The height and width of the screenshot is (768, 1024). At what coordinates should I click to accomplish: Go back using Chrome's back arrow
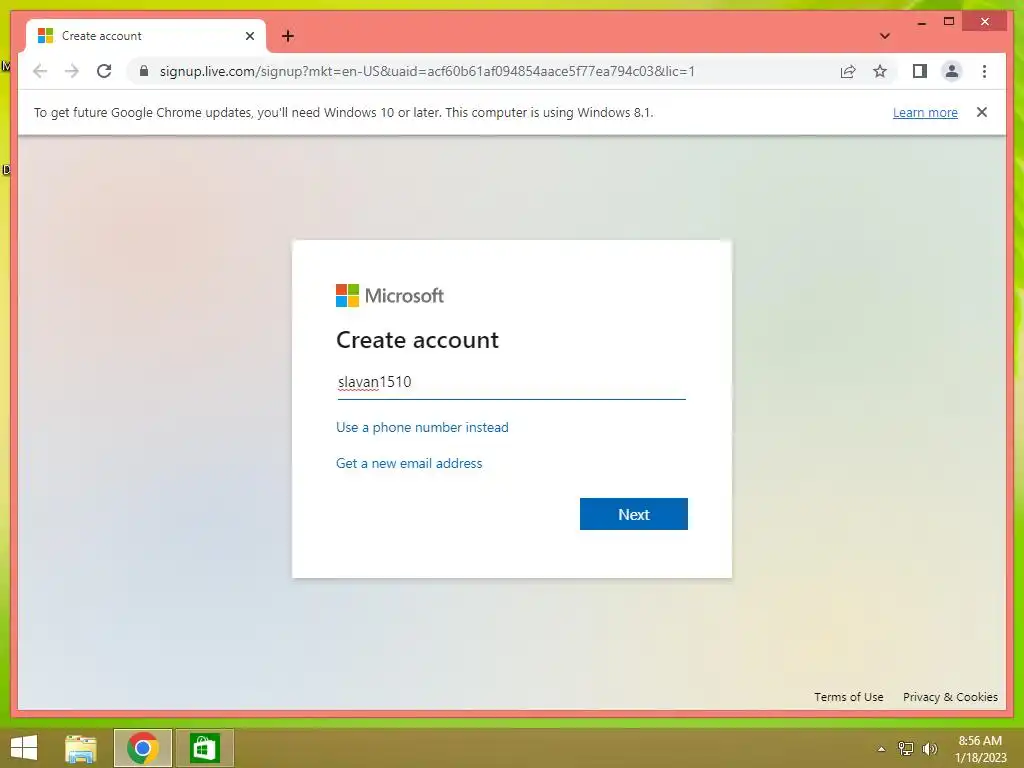point(40,71)
